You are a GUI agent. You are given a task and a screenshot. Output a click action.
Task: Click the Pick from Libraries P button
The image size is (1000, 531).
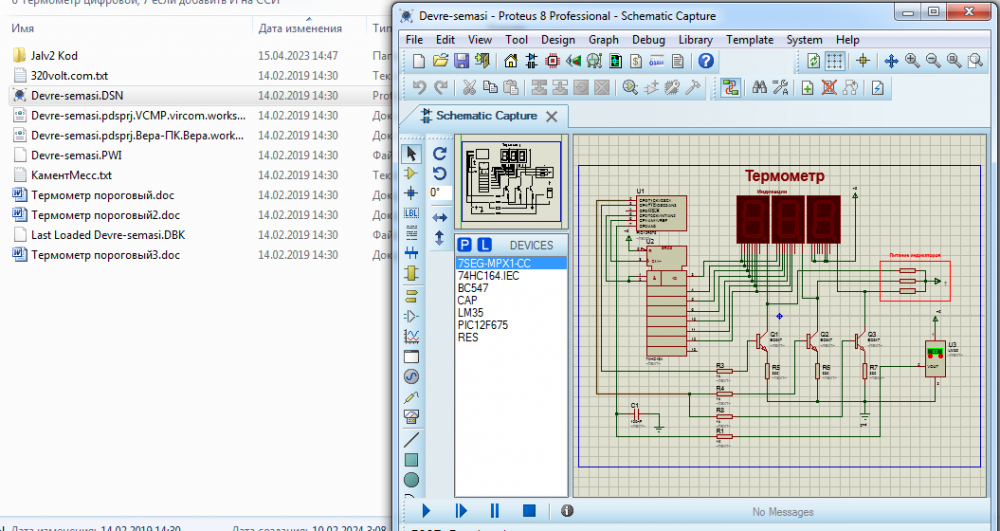coord(464,245)
